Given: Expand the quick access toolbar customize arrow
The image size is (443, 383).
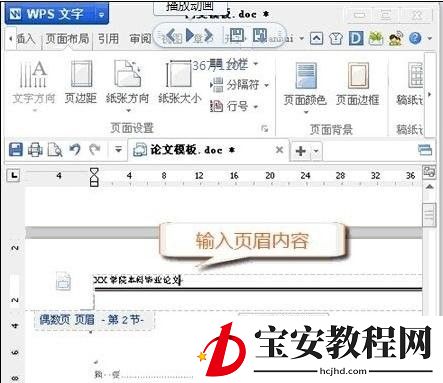Looking at the screenshot, I should [118, 150].
